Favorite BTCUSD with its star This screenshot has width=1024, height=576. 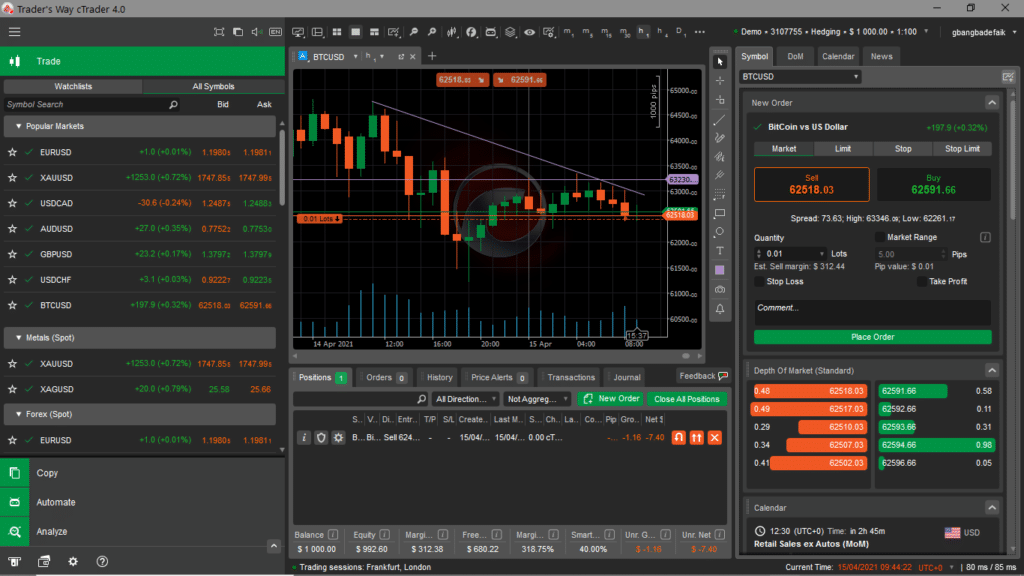pos(12,305)
